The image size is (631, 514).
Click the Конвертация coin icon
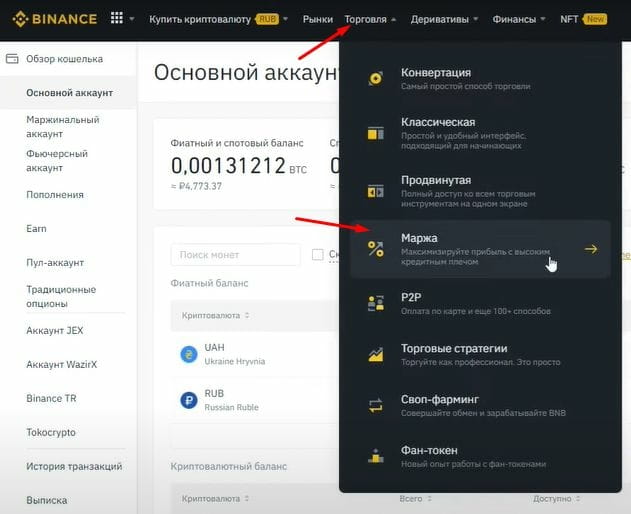375,78
